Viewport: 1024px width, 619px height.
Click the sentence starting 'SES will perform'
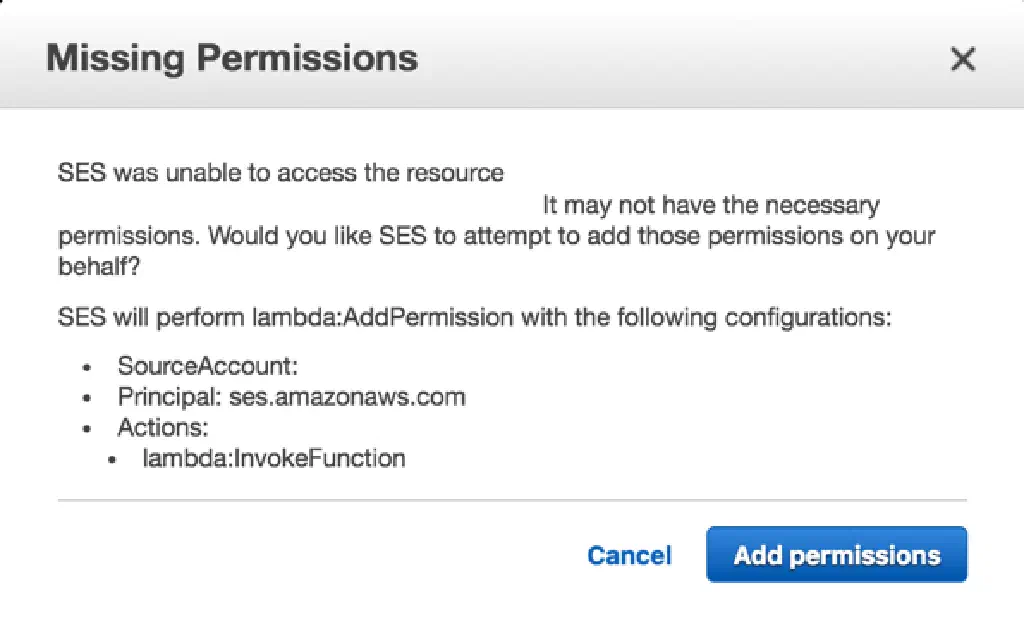click(474, 319)
